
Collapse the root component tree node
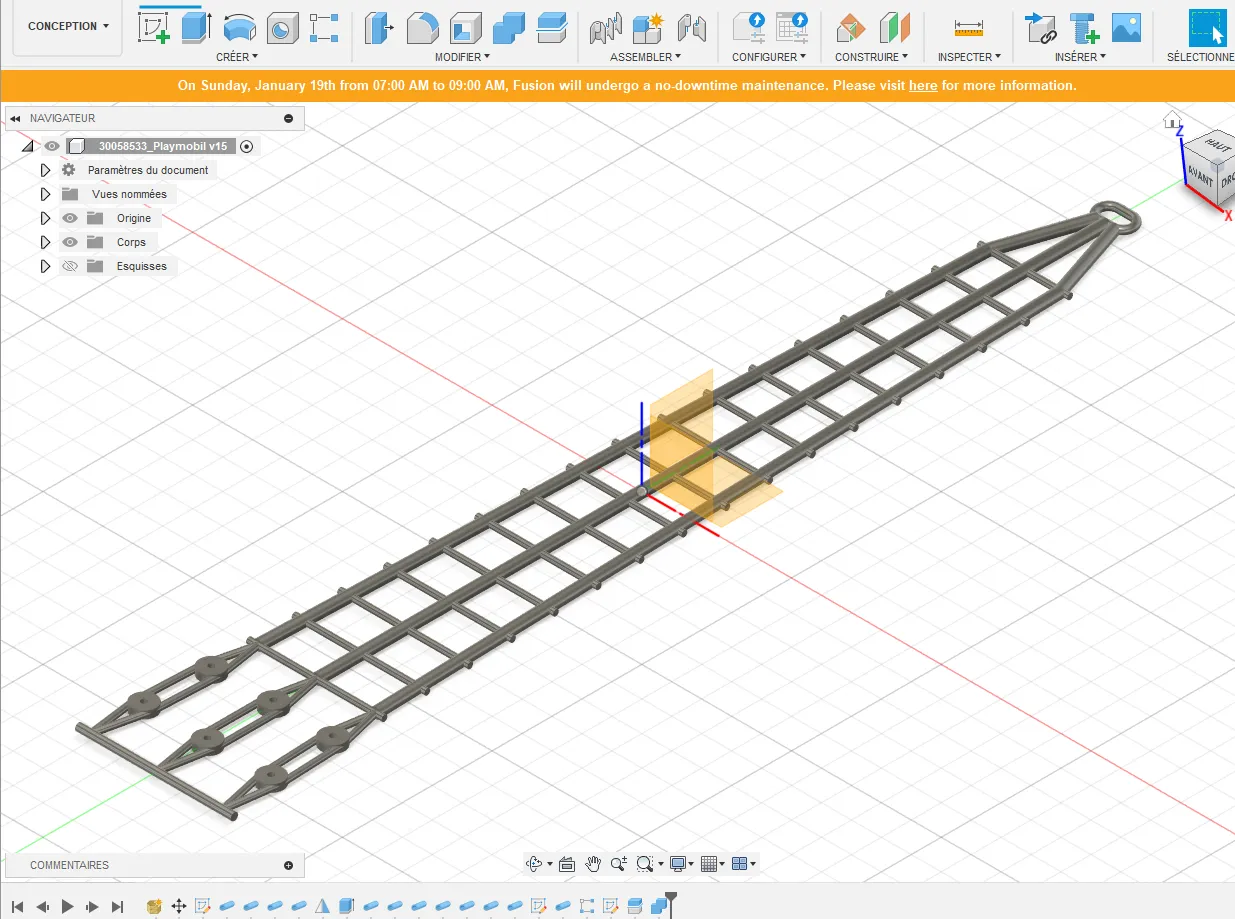[27, 146]
